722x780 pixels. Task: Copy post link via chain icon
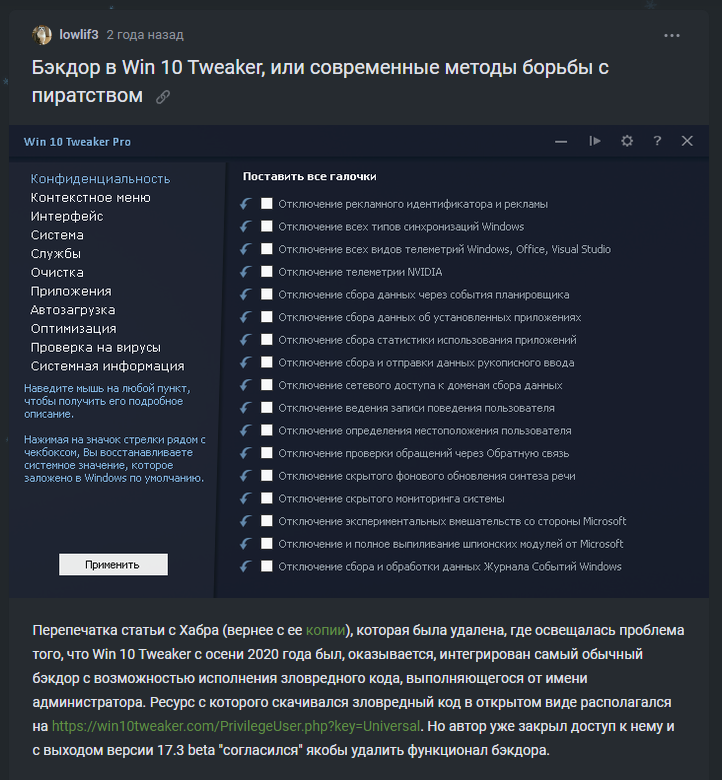click(163, 97)
